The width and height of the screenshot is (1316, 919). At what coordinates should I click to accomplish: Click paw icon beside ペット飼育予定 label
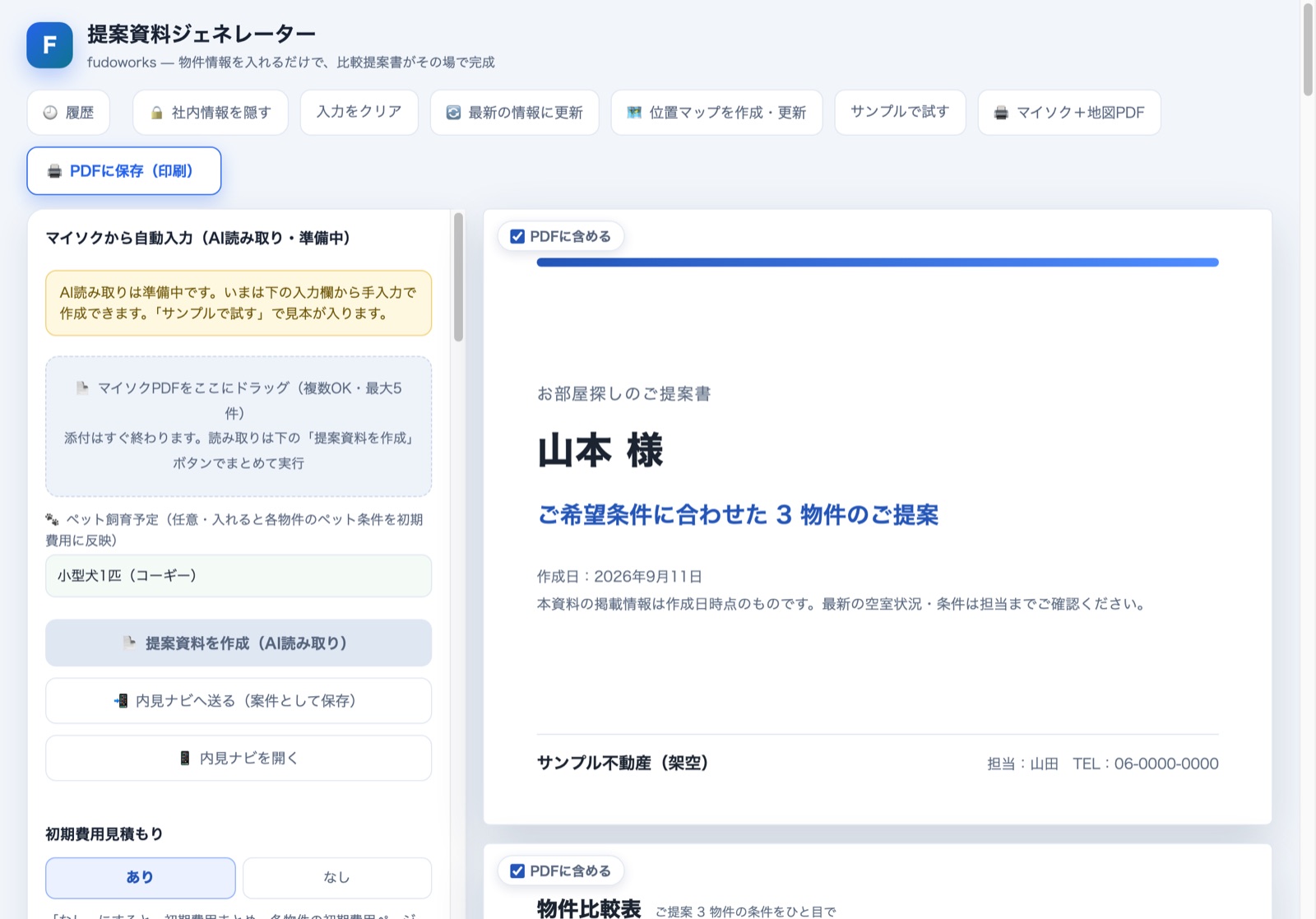pyautogui.click(x=53, y=519)
